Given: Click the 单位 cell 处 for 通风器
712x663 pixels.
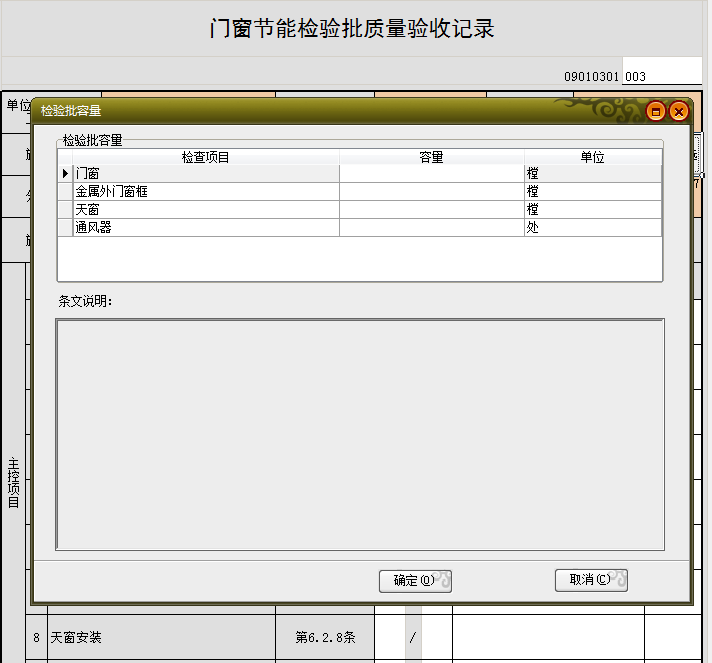Looking at the screenshot, I should pos(593,228).
